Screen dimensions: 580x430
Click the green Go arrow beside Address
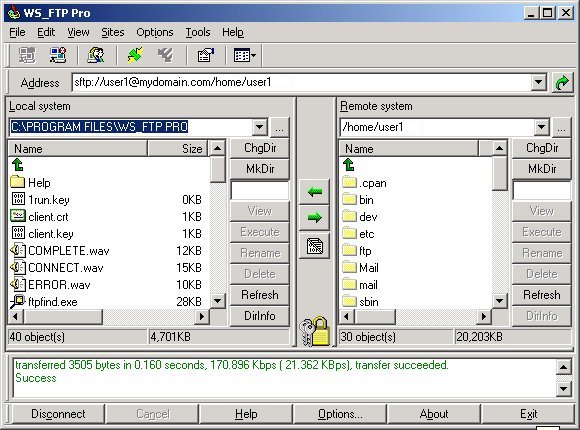[562, 83]
